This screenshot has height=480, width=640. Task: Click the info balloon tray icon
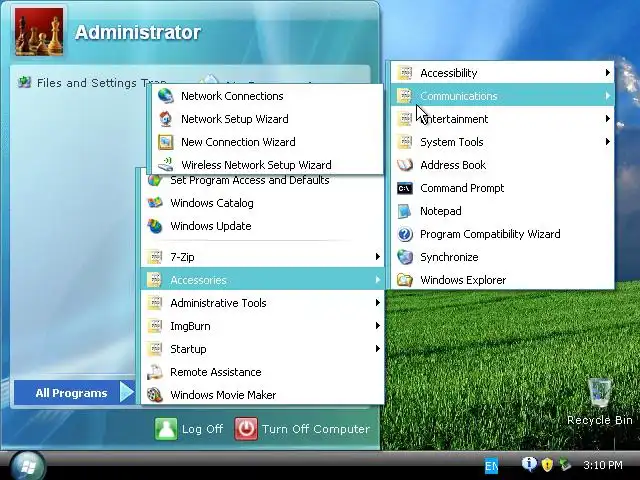[x=529, y=464]
